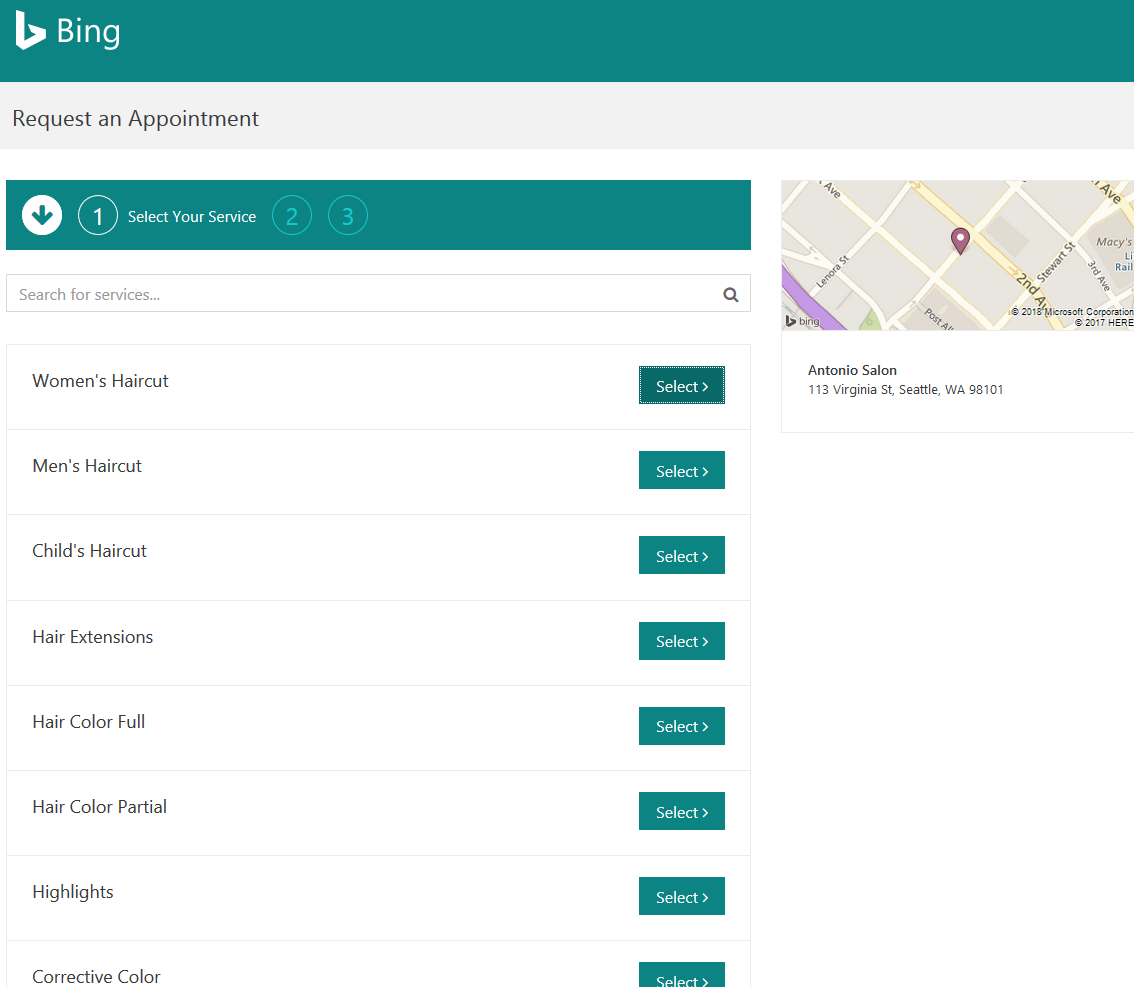Click the 113 Virginia St address

pyautogui.click(x=905, y=390)
